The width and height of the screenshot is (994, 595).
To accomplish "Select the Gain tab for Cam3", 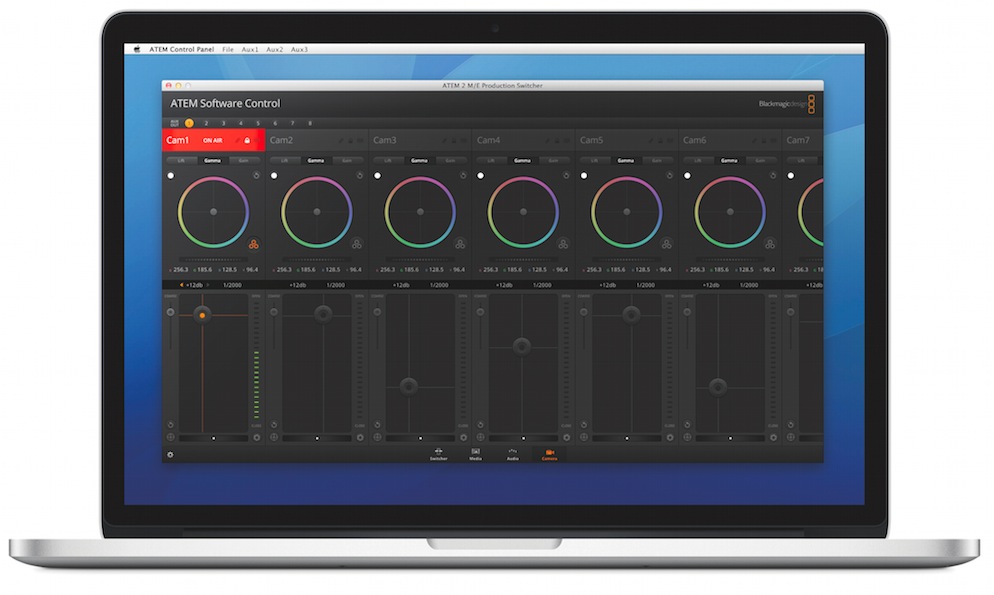I will point(449,161).
